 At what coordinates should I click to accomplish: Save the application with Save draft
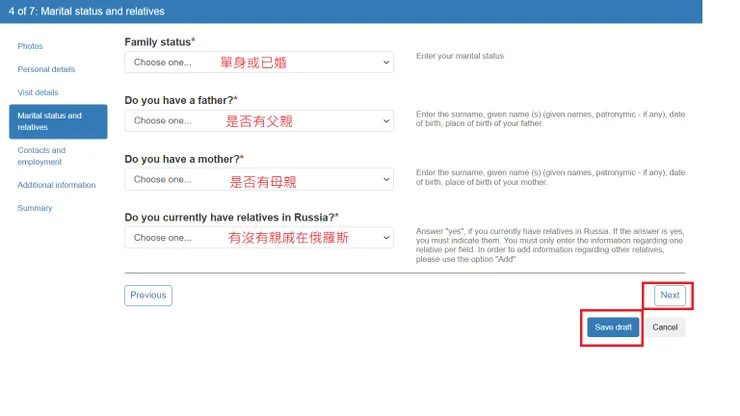click(613, 327)
